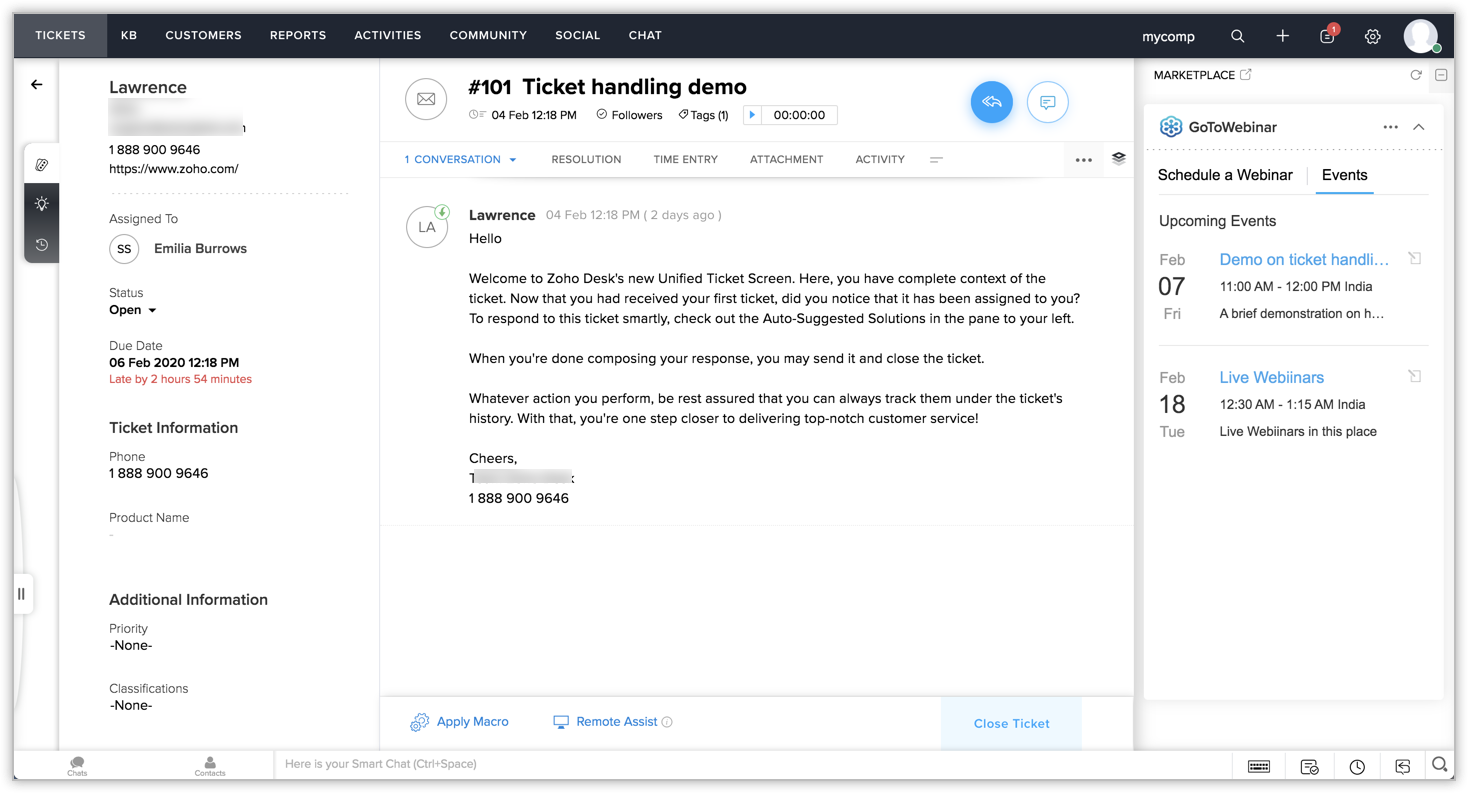Image resolution: width=1468 pixels, height=793 pixels.
Task: Open the Tickets module tab
Action: [x=61, y=36]
